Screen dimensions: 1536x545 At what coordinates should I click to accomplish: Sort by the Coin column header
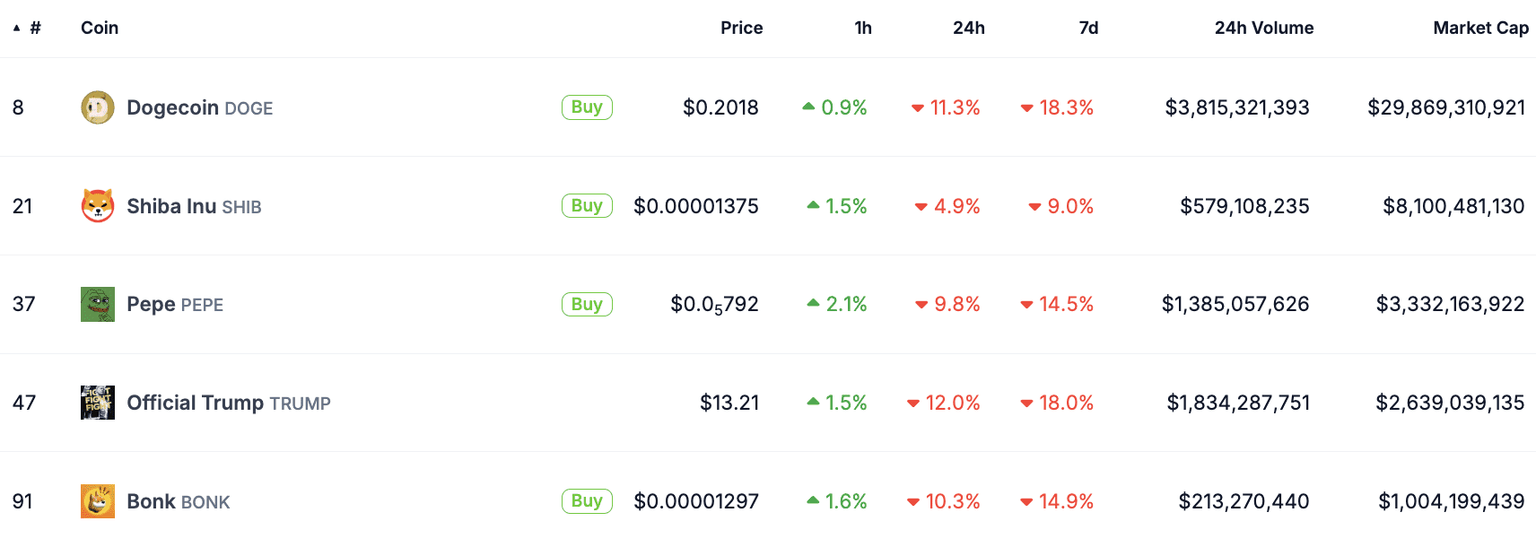click(x=99, y=28)
